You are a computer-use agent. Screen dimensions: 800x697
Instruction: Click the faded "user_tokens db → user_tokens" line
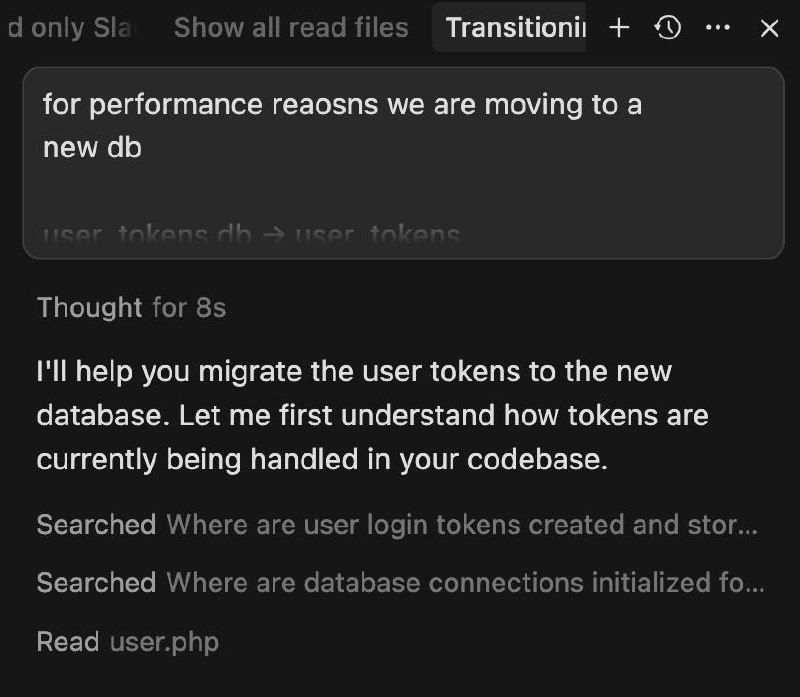pos(251,236)
